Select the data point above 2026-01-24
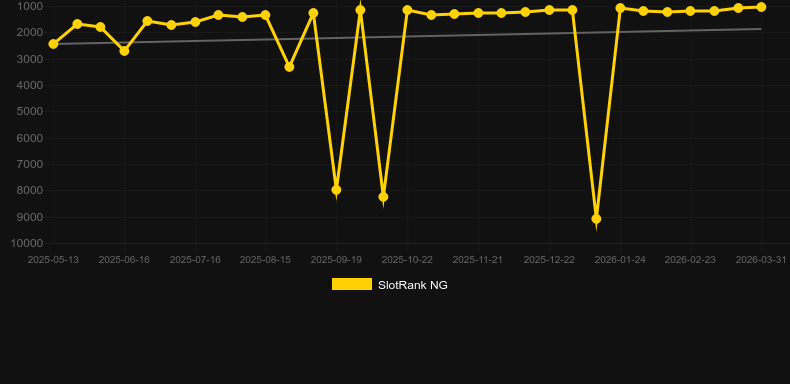 click(x=620, y=8)
